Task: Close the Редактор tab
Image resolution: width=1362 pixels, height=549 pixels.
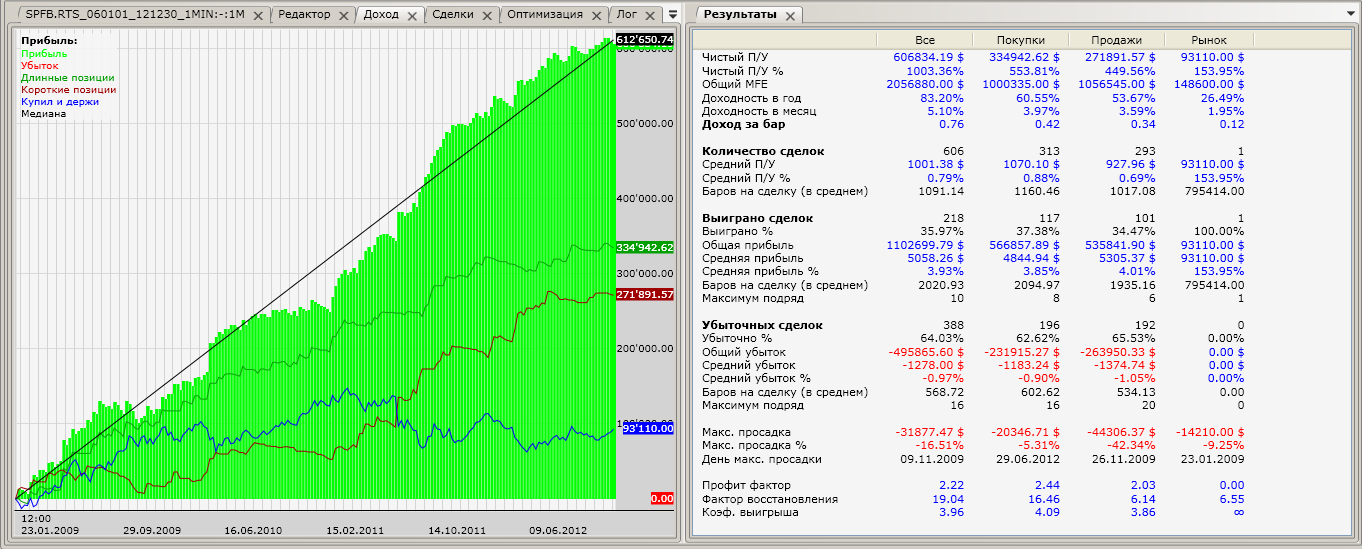Action: (343, 16)
